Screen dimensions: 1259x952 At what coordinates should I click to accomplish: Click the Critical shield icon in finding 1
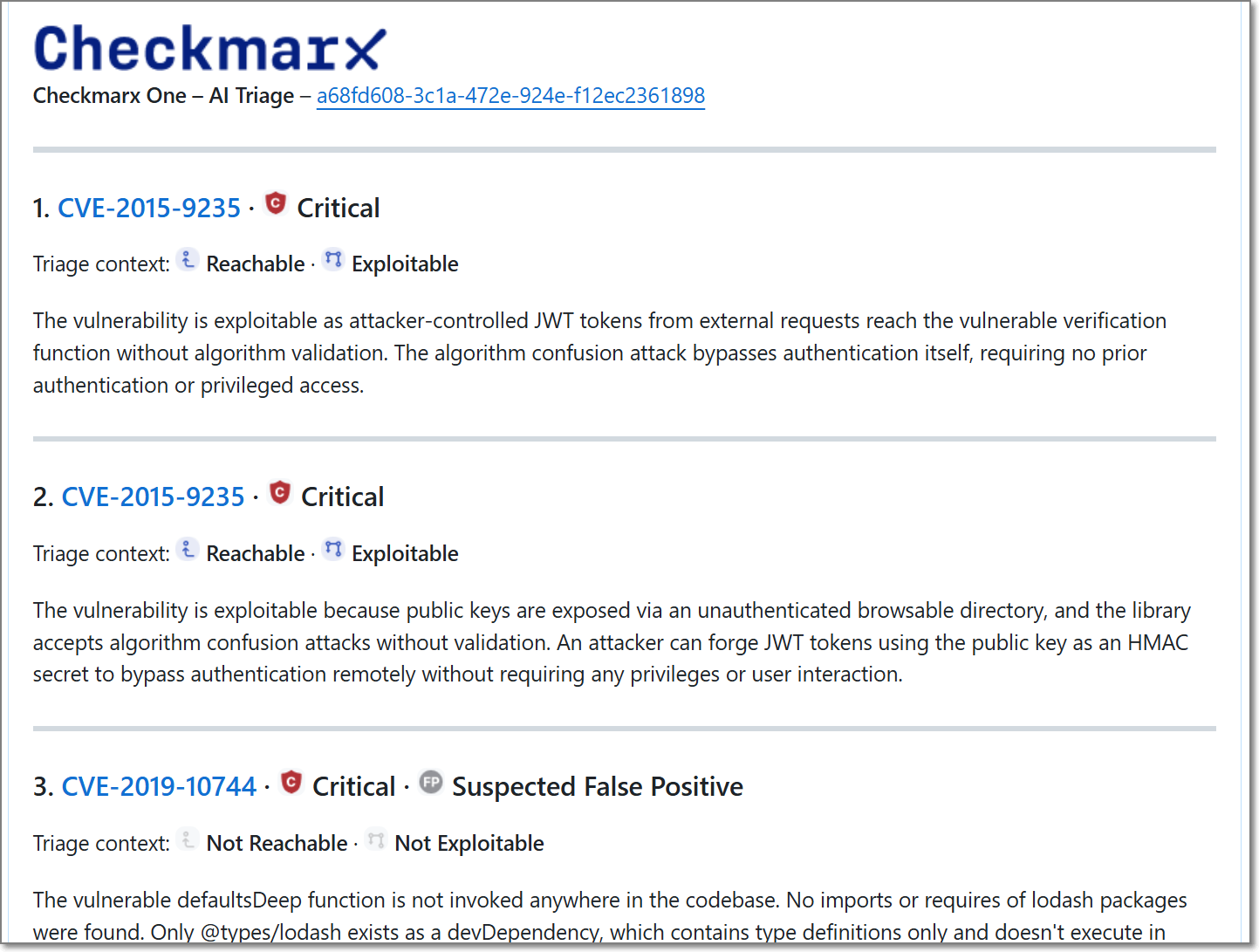(x=276, y=203)
